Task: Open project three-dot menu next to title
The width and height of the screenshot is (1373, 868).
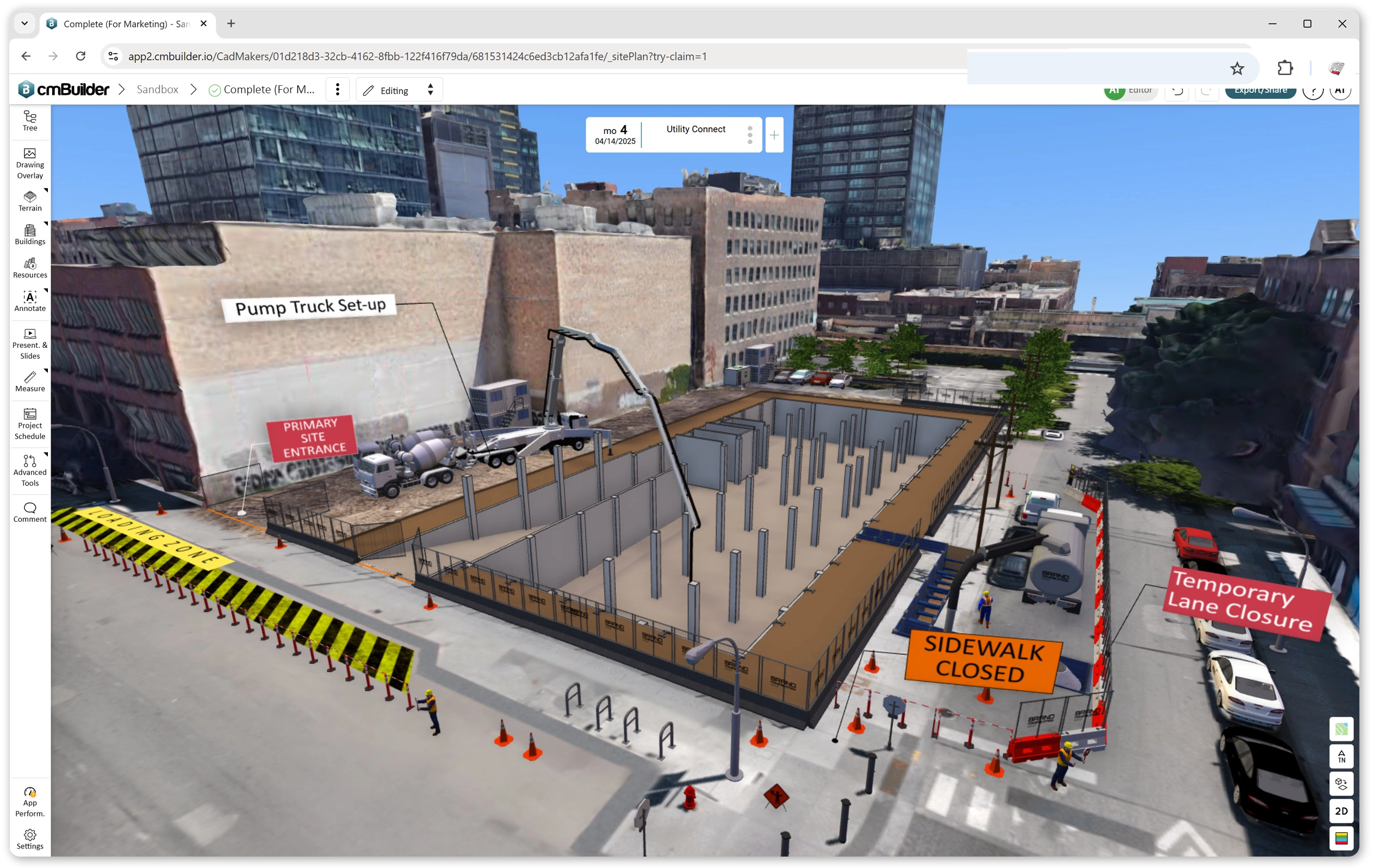Action: pos(338,90)
